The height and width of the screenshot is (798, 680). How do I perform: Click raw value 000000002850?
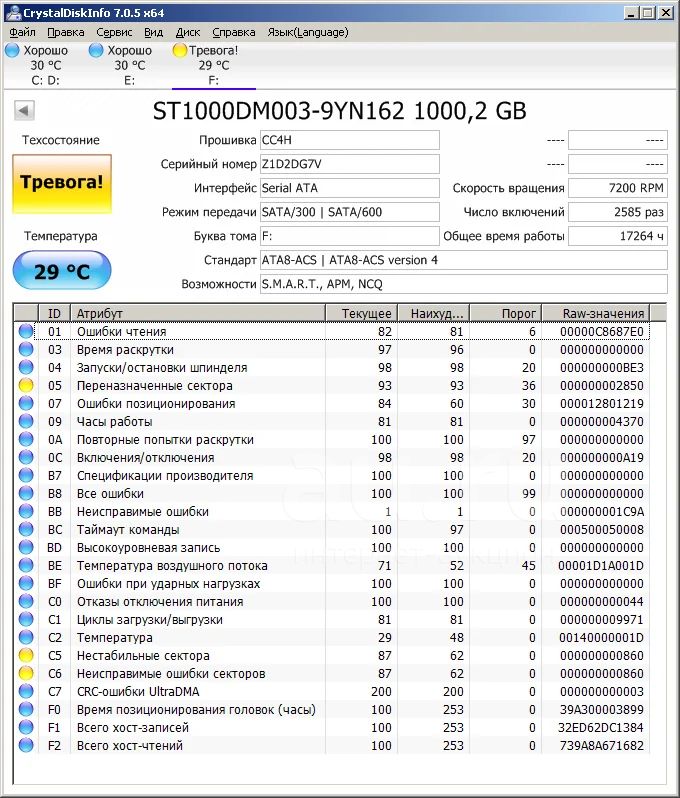click(602, 386)
